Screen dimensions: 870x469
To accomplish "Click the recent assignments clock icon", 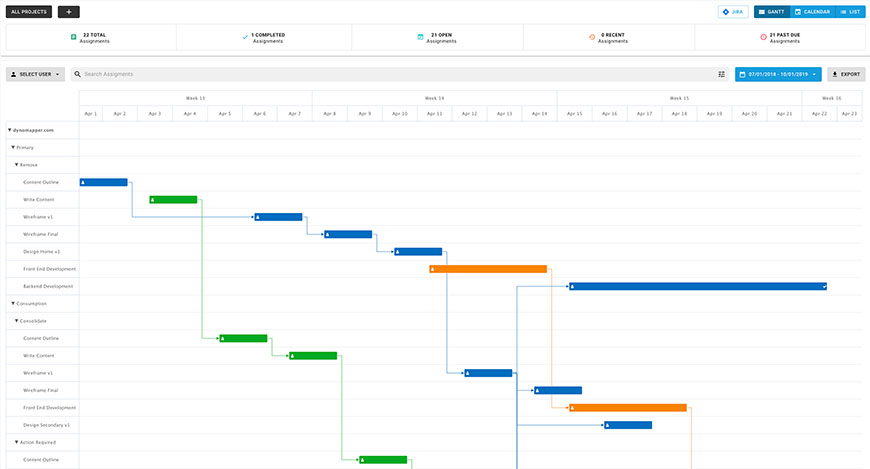I will [592, 37].
